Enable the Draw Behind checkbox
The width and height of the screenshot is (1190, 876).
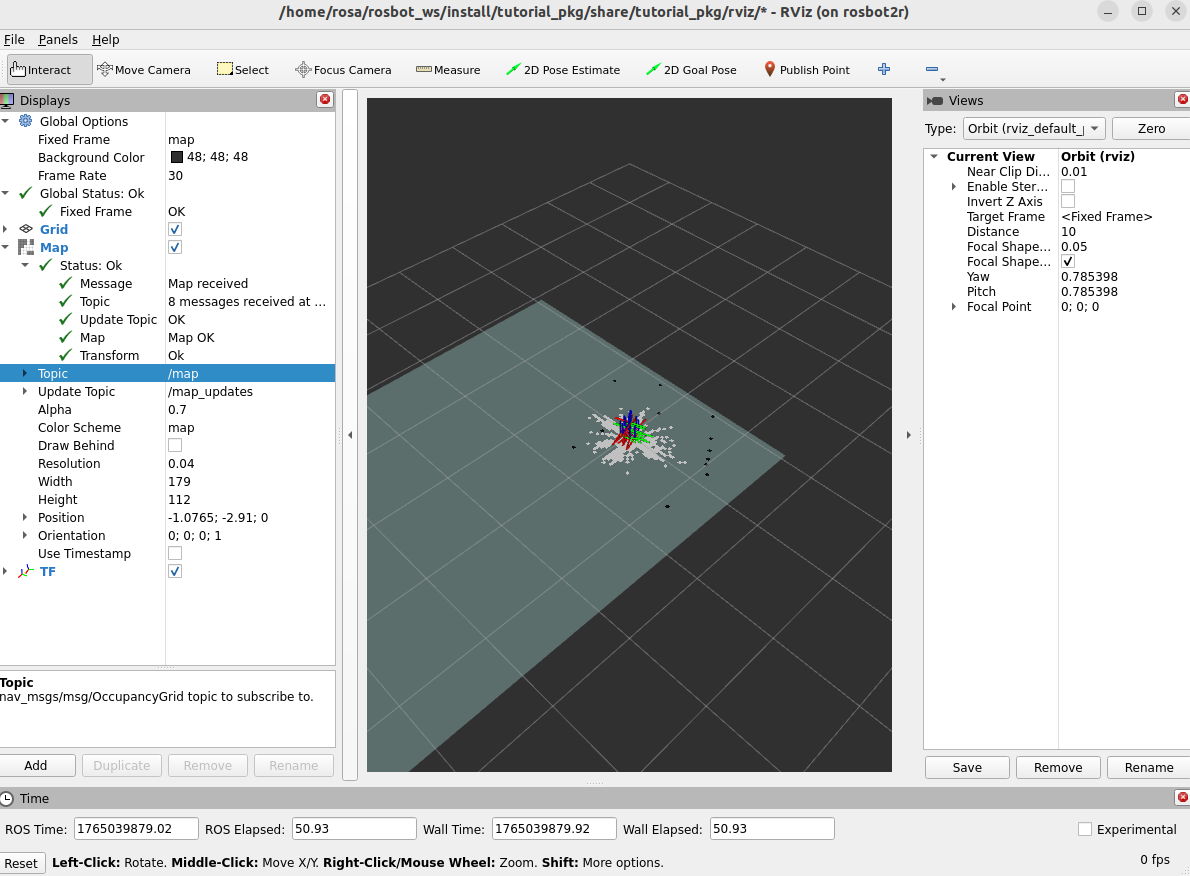175,445
